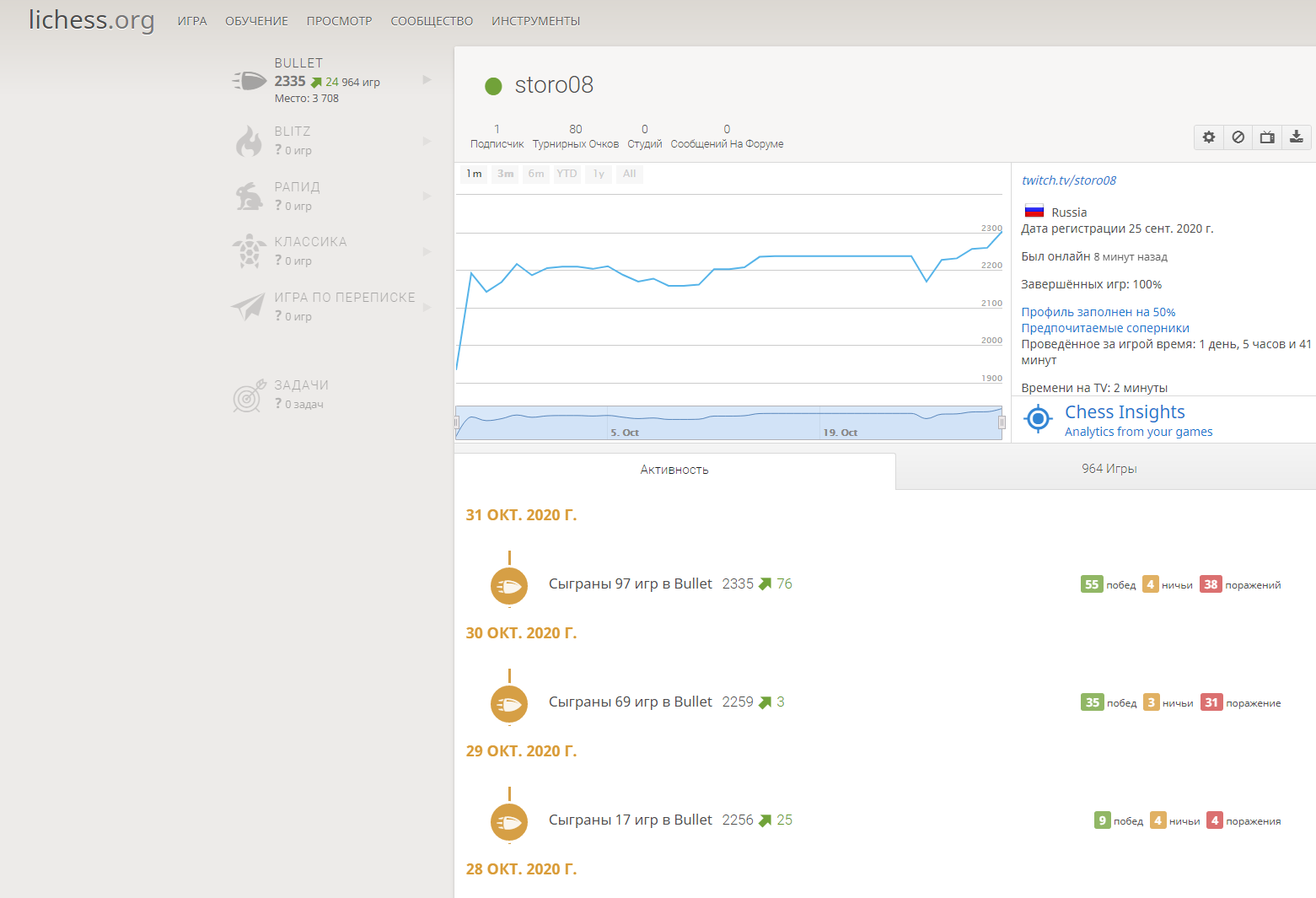Switch to the 964 Игры tab
The width and height of the screenshot is (1316, 898).
(1109, 469)
